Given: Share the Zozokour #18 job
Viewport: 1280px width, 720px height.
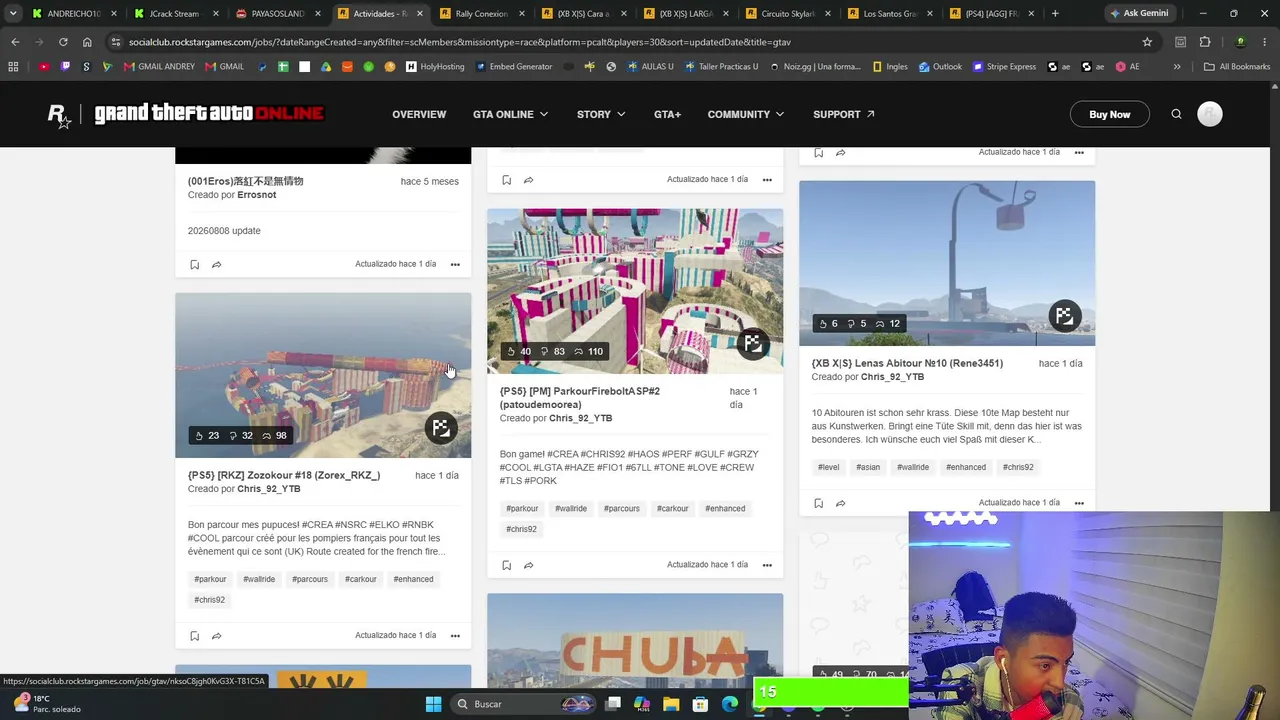Looking at the screenshot, I should pos(216,636).
